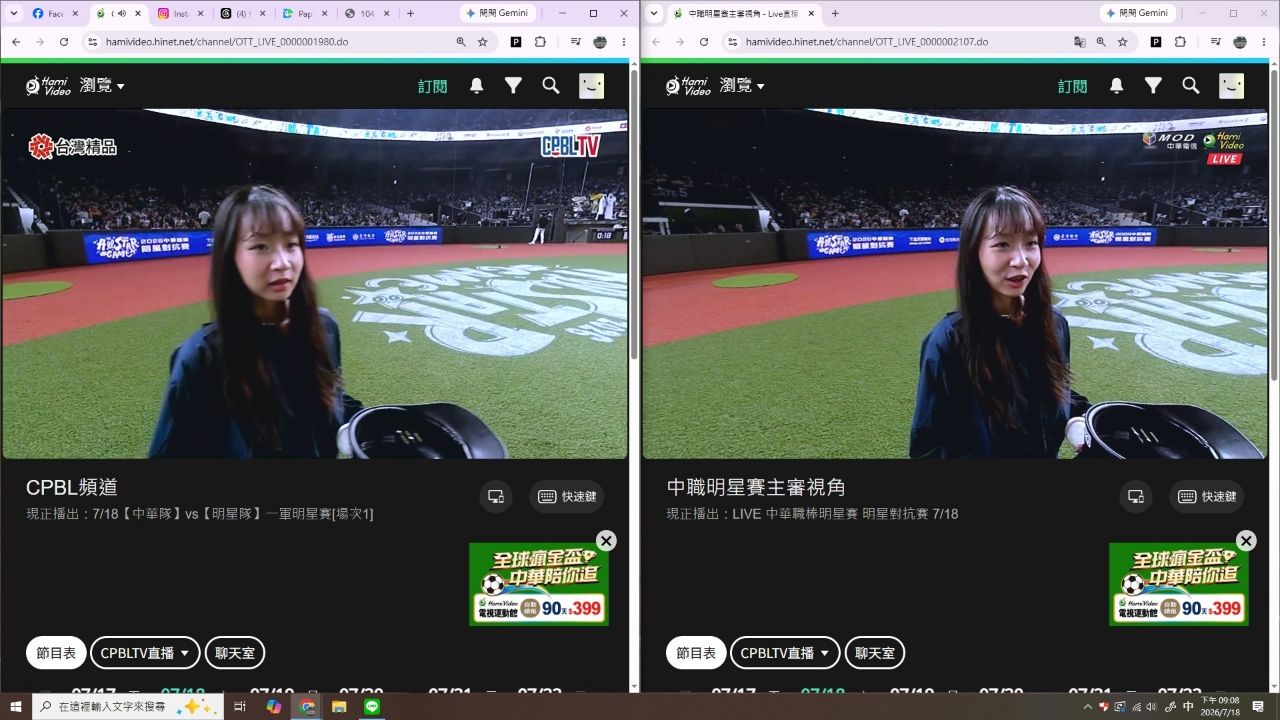Click left window vertical scrollbar thumb
1280x720 pixels.
[x=634, y=215]
